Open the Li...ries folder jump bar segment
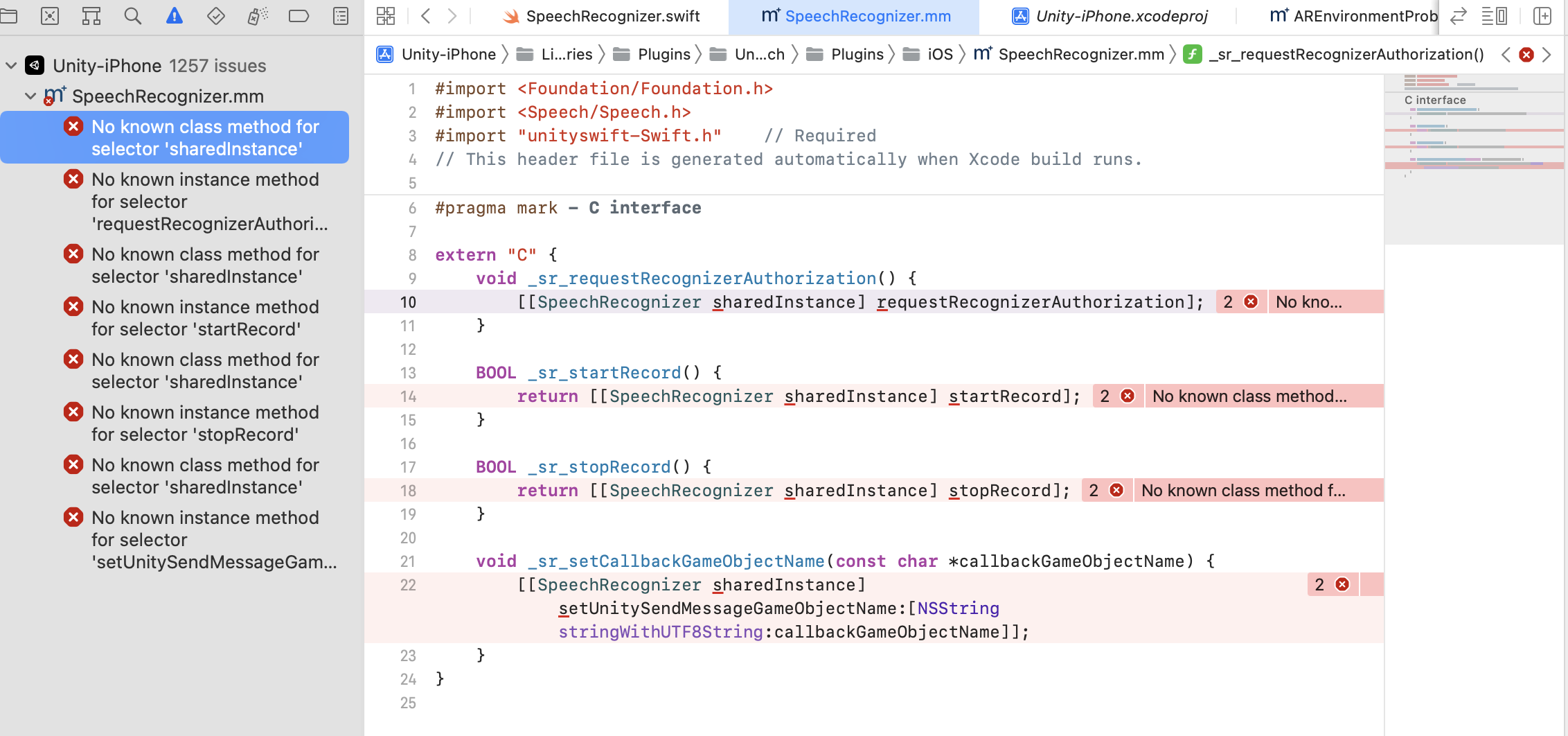 [x=555, y=55]
